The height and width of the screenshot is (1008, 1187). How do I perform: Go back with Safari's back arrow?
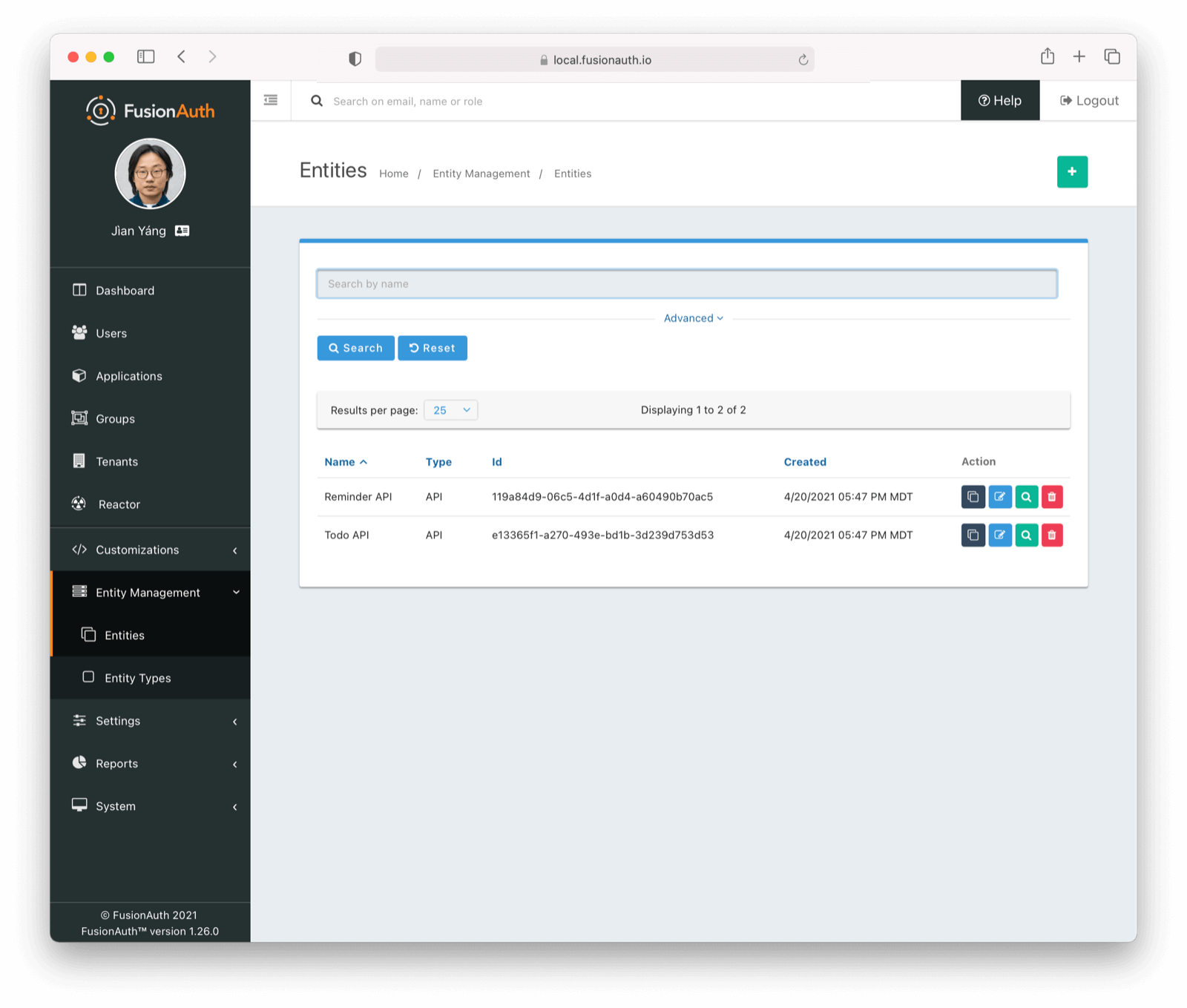pyautogui.click(x=181, y=56)
